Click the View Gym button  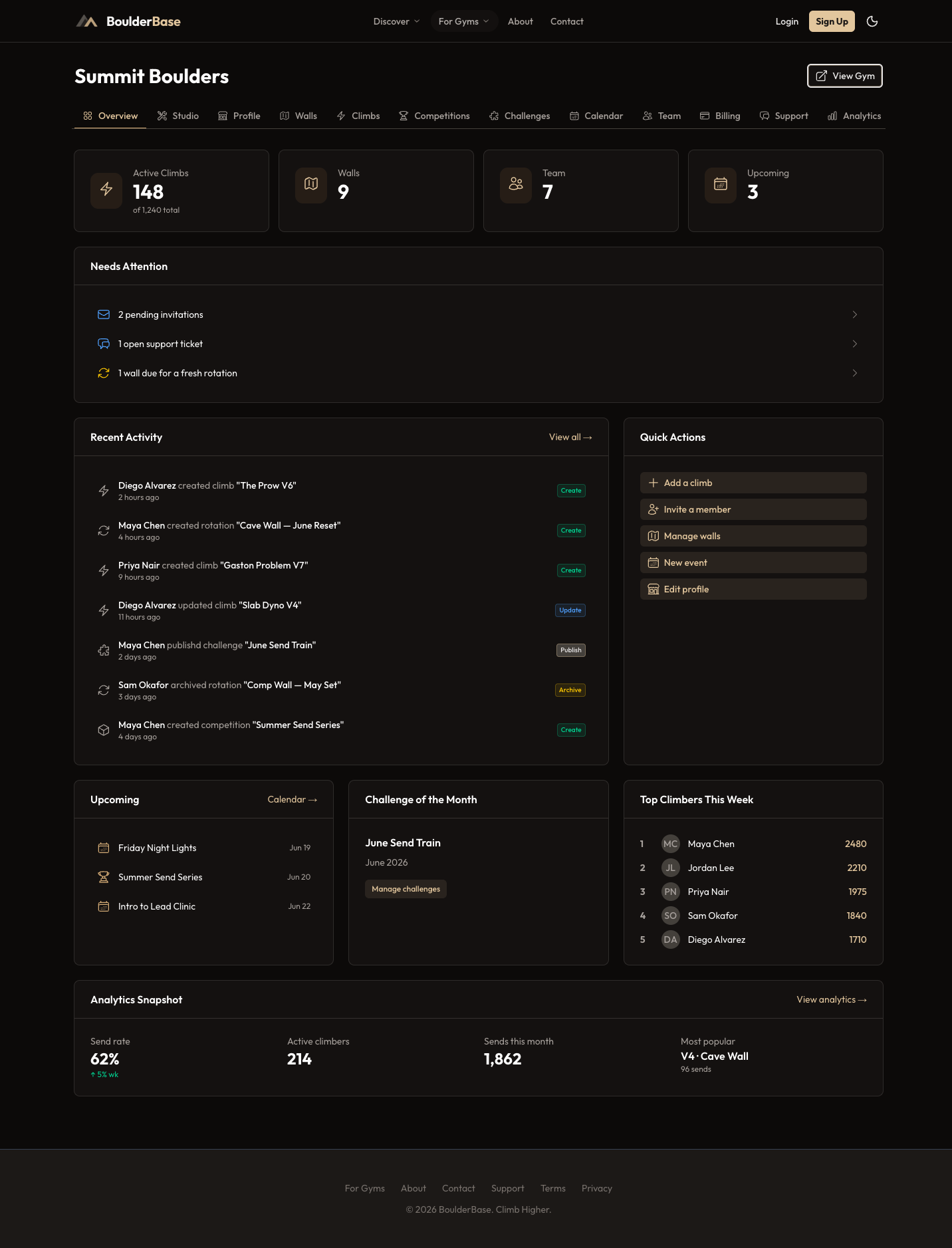point(845,76)
